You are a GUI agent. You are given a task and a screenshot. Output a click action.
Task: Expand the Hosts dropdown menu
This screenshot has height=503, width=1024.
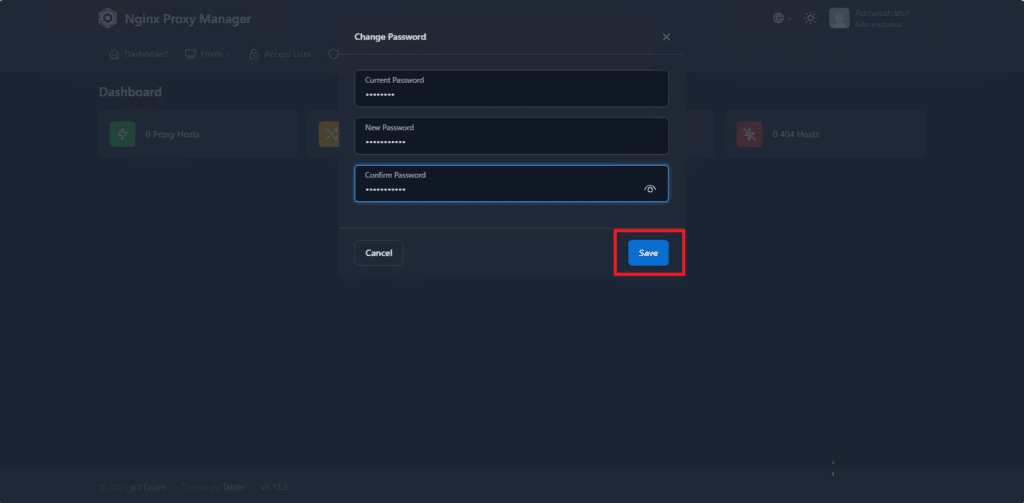208,54
